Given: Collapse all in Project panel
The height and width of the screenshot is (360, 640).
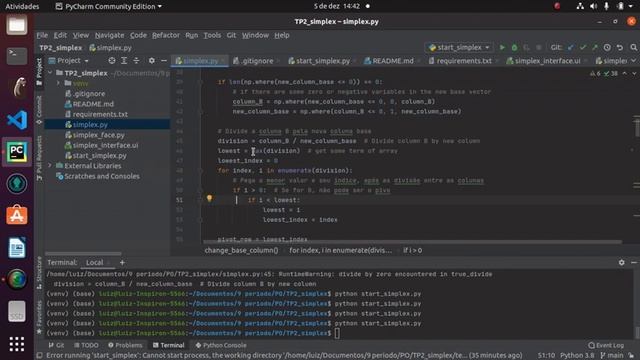Looking at the screenshot, I should point(136,61).
